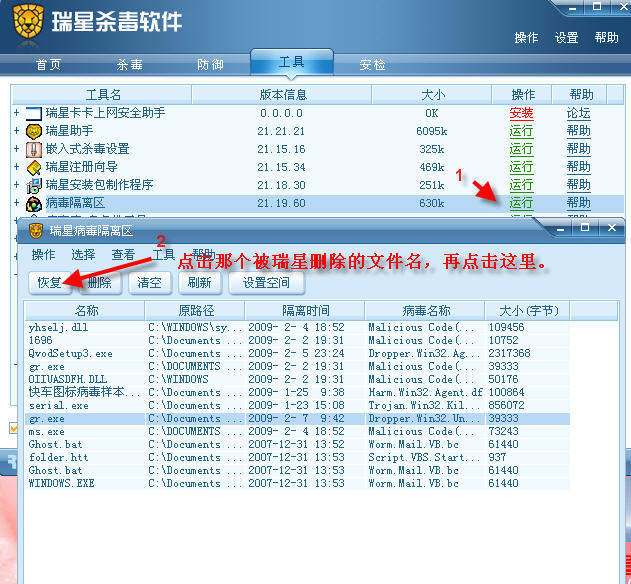Expand the 病毒隔离区 row
Screen dimensions: 631x584
pyautogui.click(x=16, y=202)
